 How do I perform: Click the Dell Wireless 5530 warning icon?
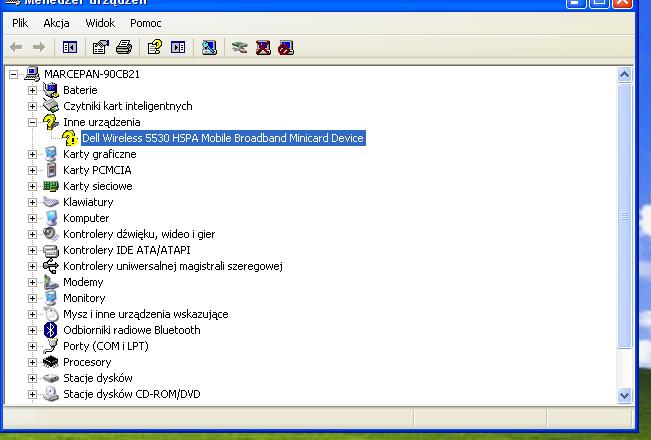tap(70, 138)
